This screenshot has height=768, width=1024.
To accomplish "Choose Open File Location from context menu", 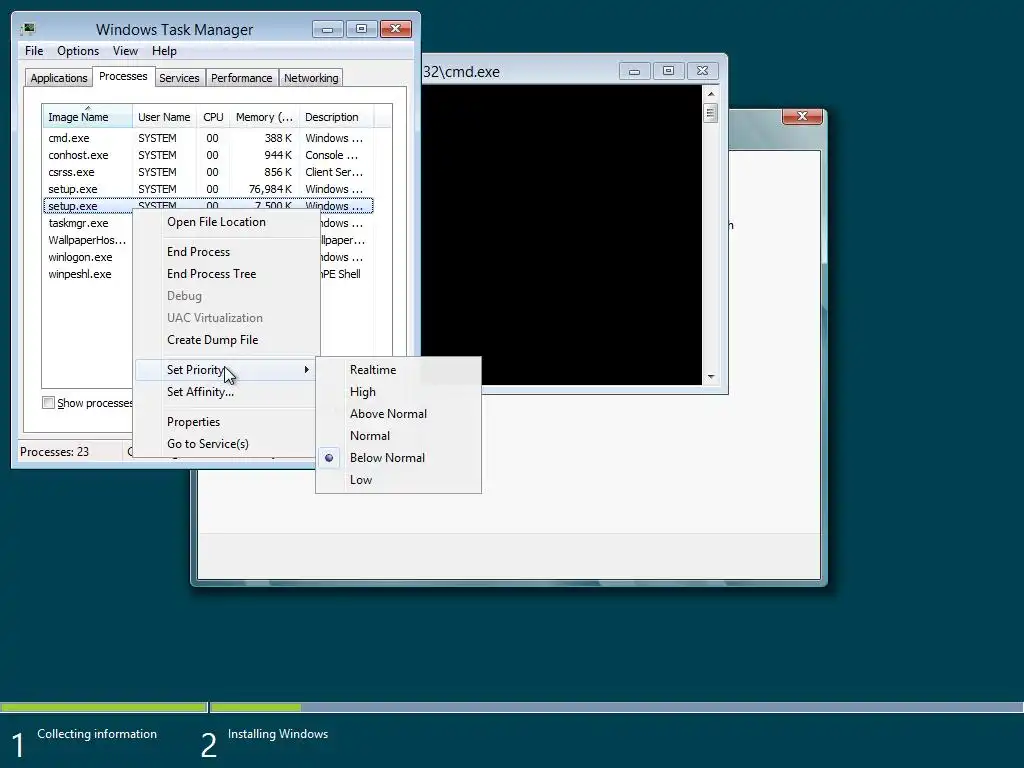I will tap(226, 222).
